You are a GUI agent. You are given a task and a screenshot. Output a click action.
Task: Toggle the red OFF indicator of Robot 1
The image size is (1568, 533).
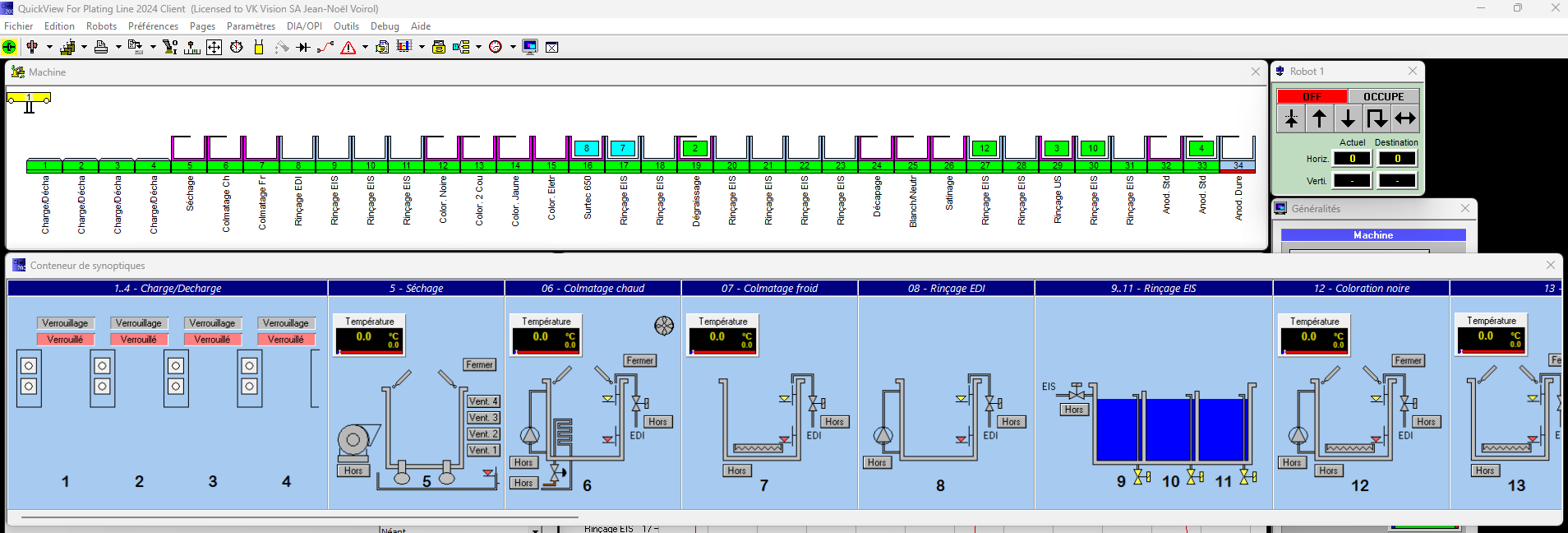pos(1312,96)
